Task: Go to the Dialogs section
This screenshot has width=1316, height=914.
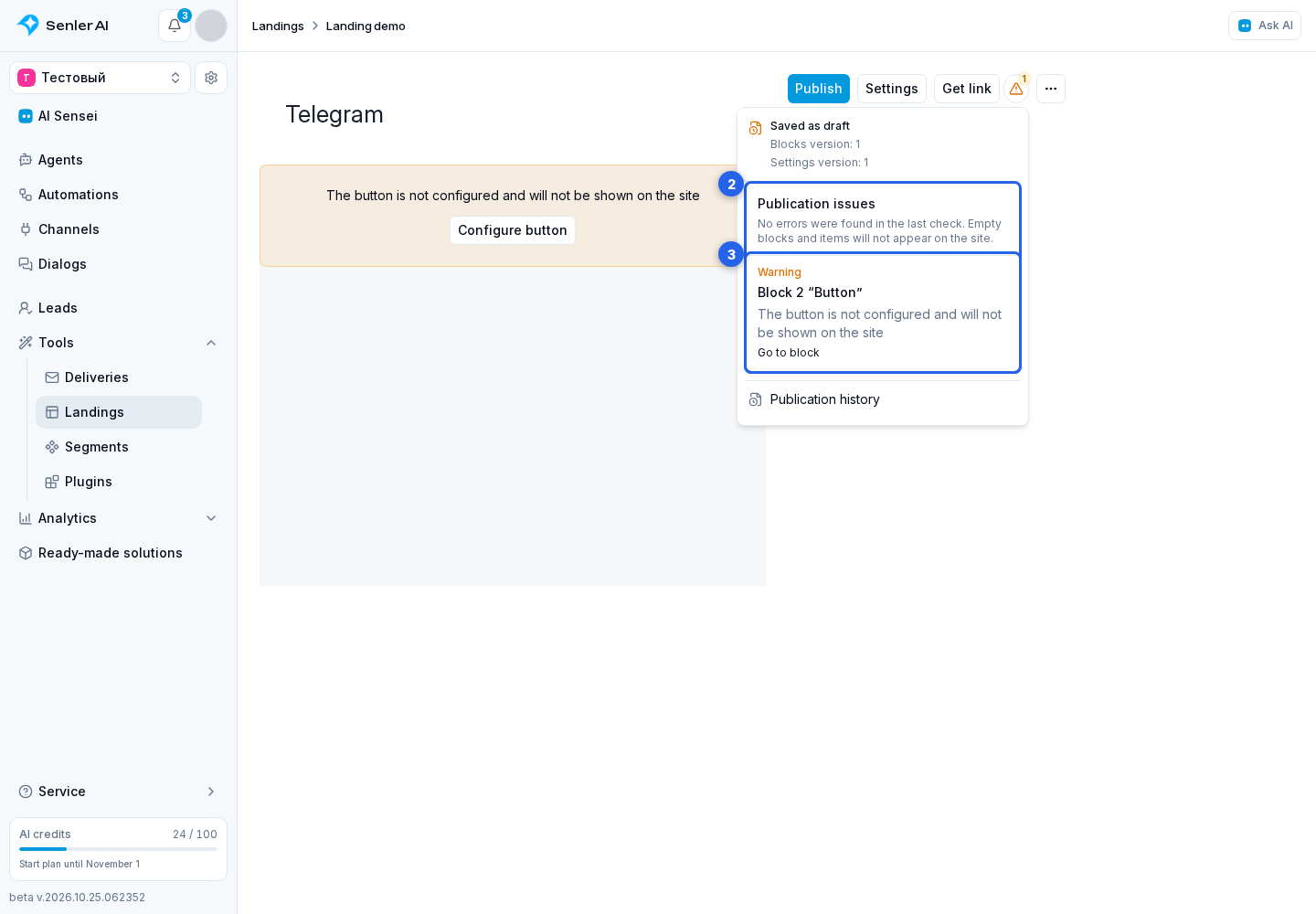Action: tap(118, 264)
